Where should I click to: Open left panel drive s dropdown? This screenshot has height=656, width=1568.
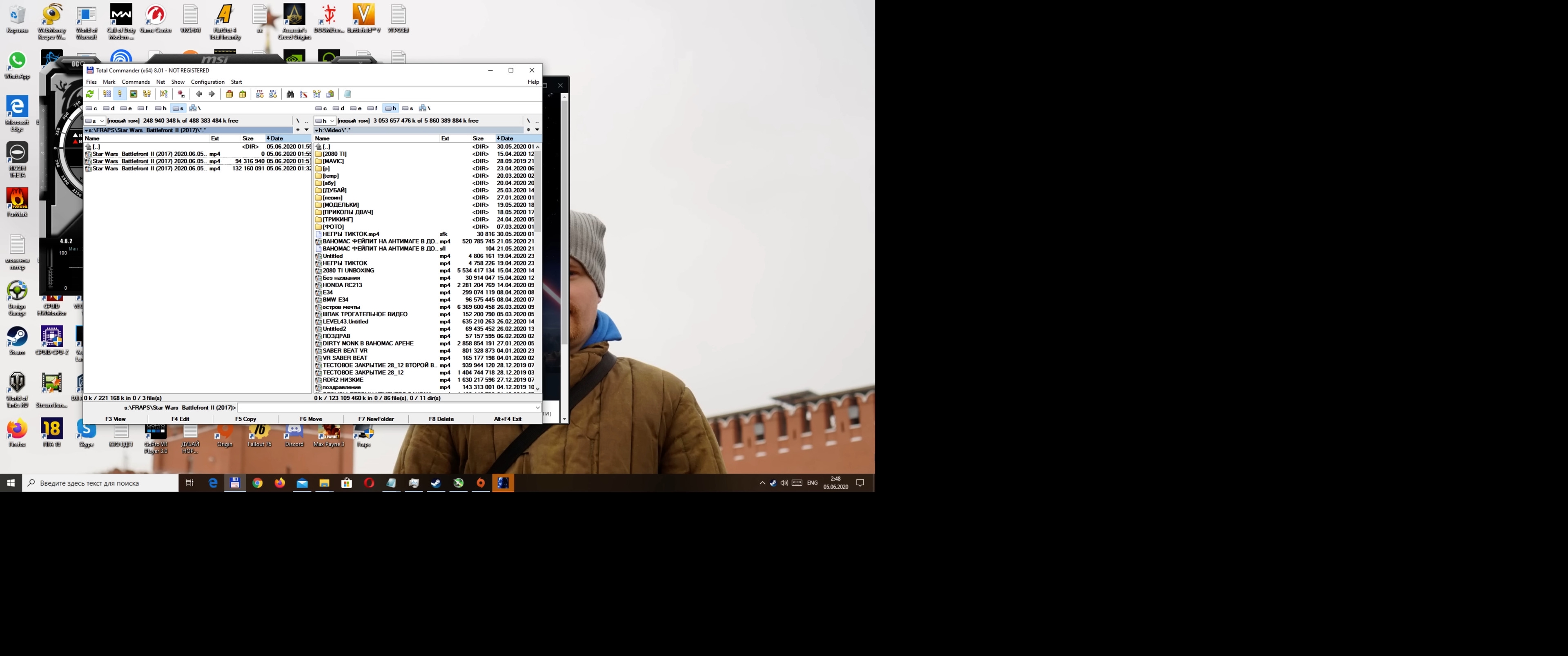click(x=96, y=120)
